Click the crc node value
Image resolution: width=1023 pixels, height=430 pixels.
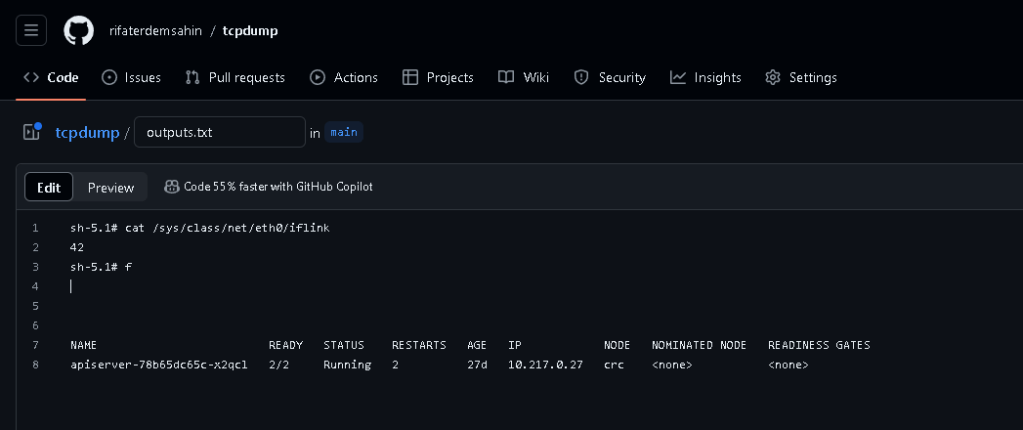point(614,365)
